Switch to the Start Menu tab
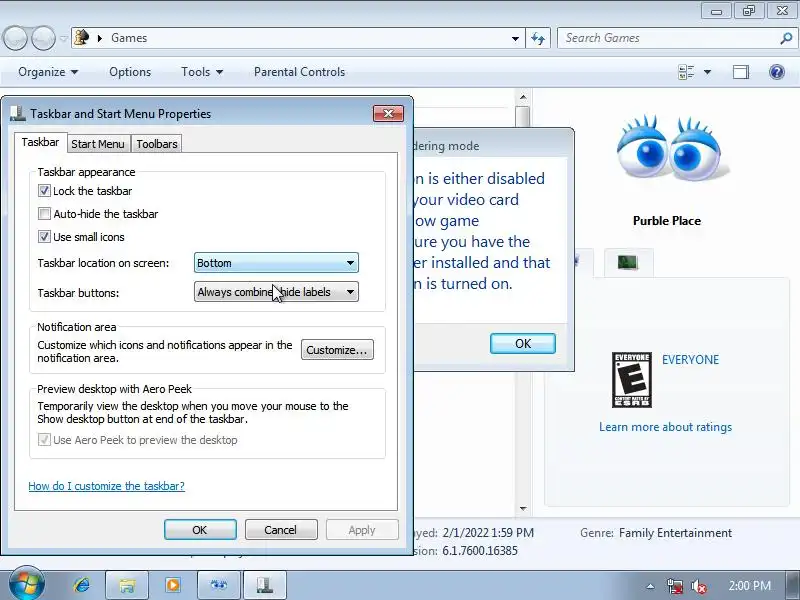Viewport: 800px width, 600px height. [98, 144]
